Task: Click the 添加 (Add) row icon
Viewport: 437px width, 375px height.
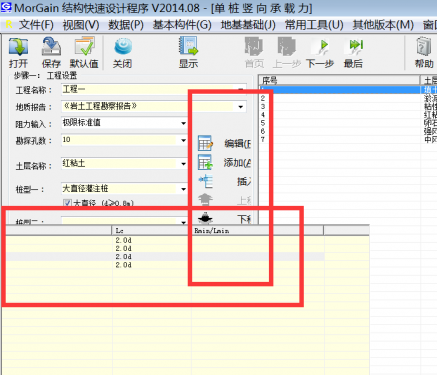Action: pyautogui.click(x=205, y=162)
